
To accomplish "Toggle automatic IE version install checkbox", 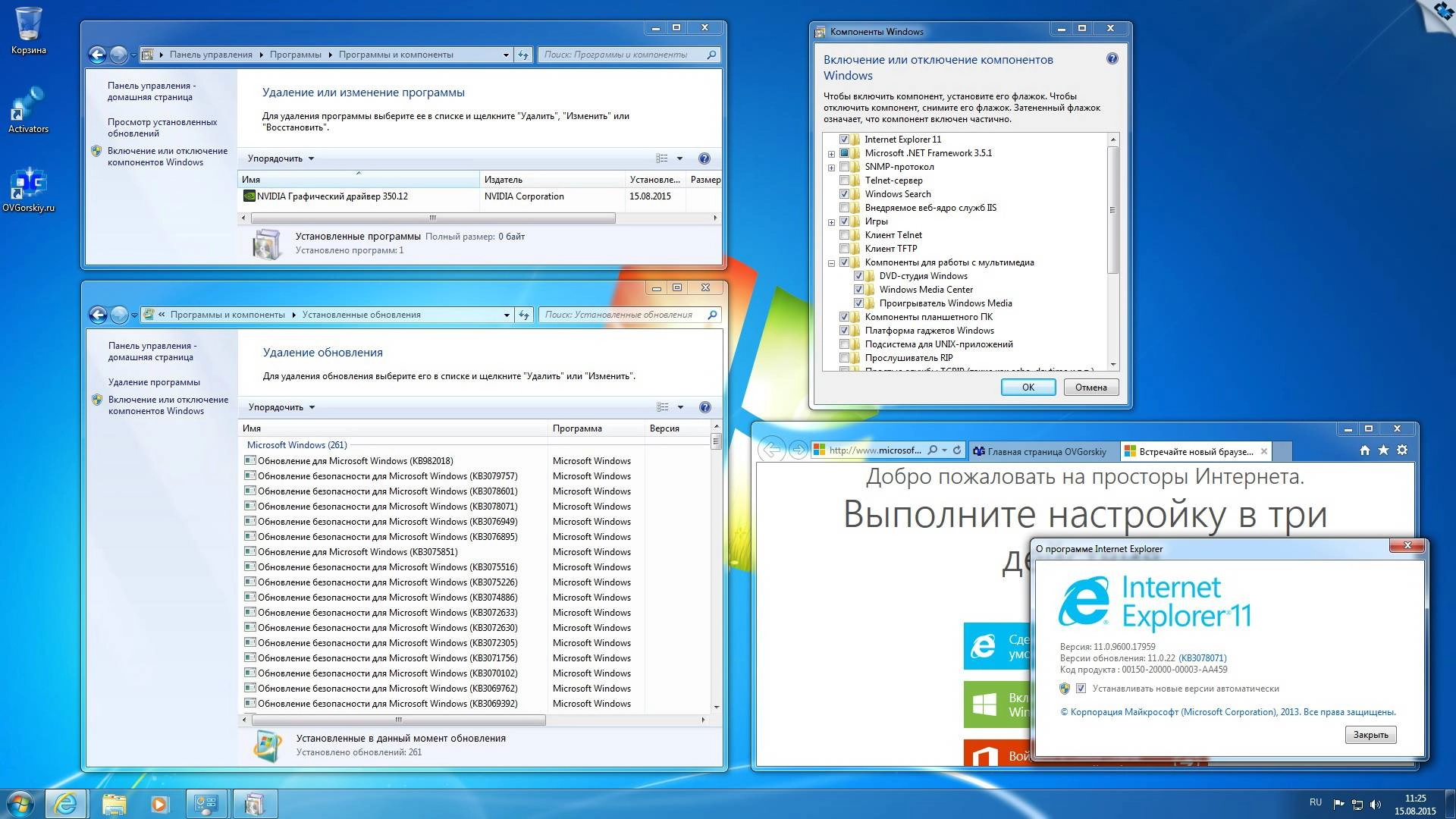I will (1081, 689).
